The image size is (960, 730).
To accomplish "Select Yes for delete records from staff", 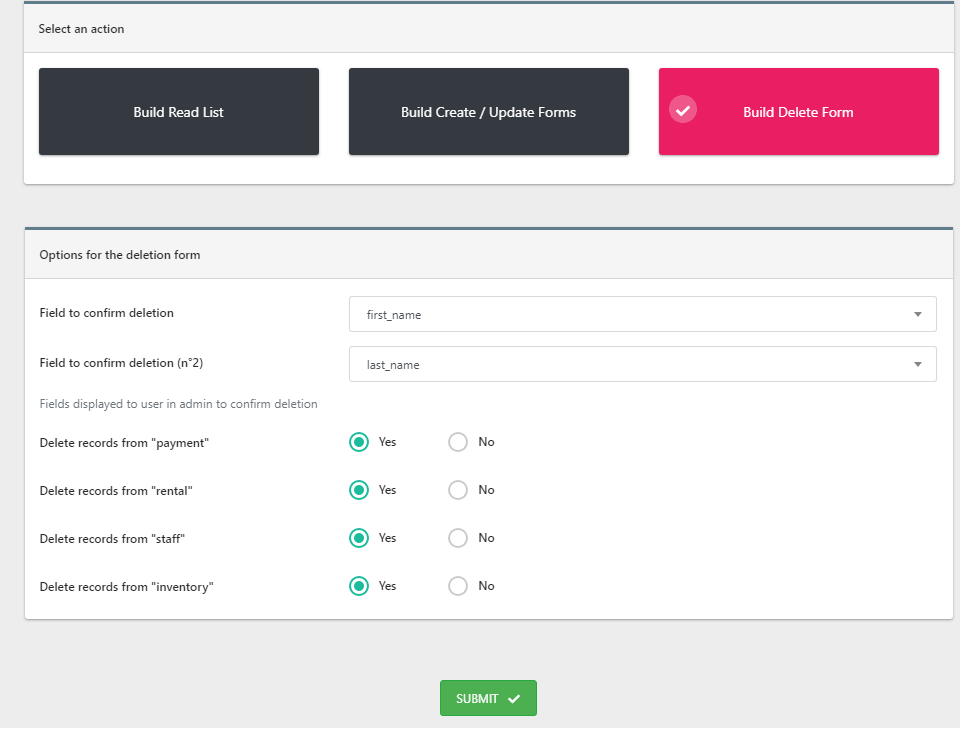I will click(359, 538).
